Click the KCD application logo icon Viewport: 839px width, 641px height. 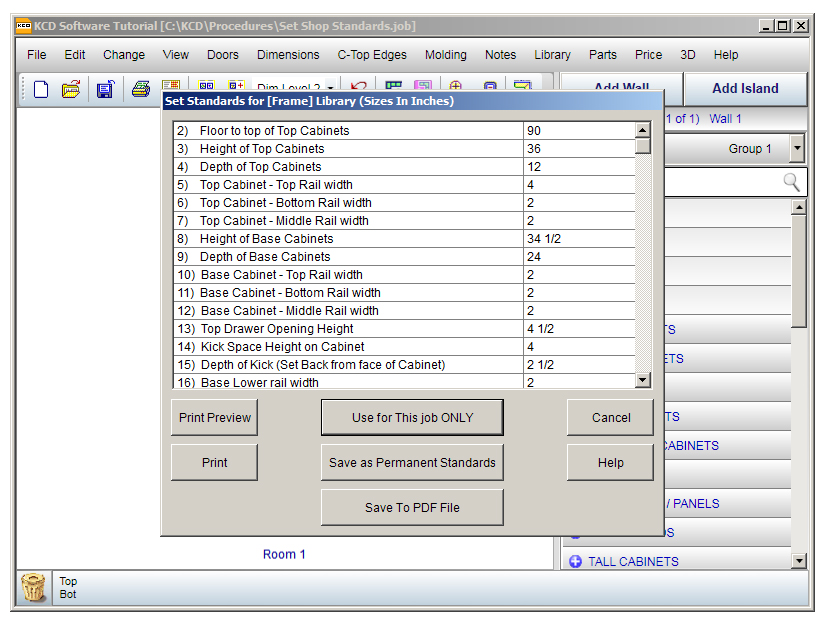[x=23, y=26]
